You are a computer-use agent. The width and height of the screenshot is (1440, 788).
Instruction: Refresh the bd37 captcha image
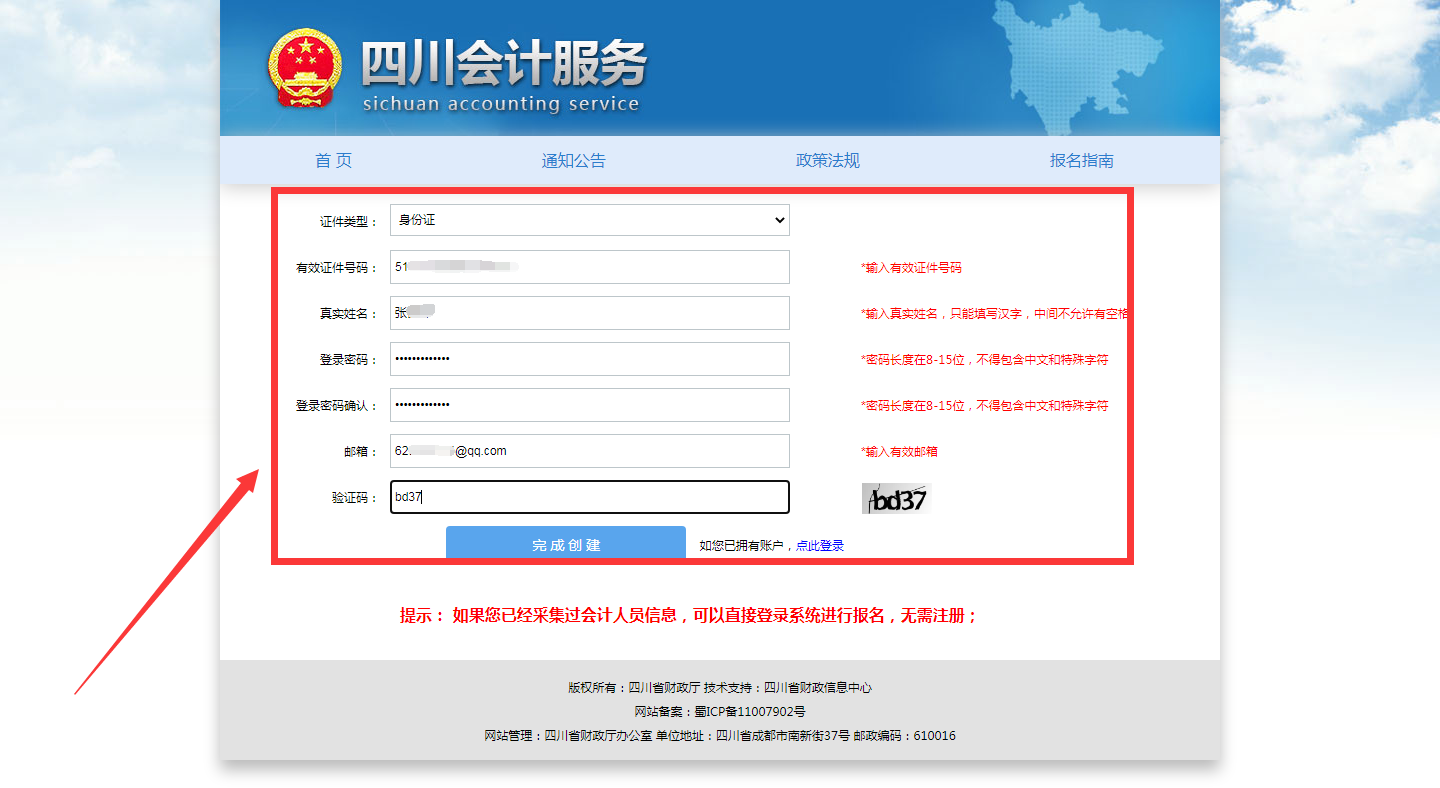coord(896,498)
